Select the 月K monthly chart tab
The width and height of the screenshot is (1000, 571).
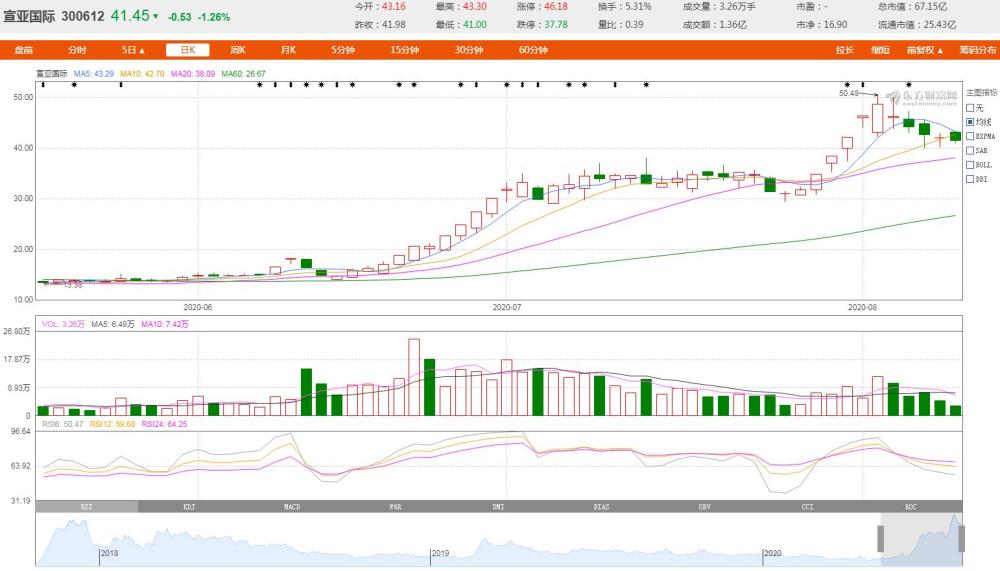click(x=288, y=50)
